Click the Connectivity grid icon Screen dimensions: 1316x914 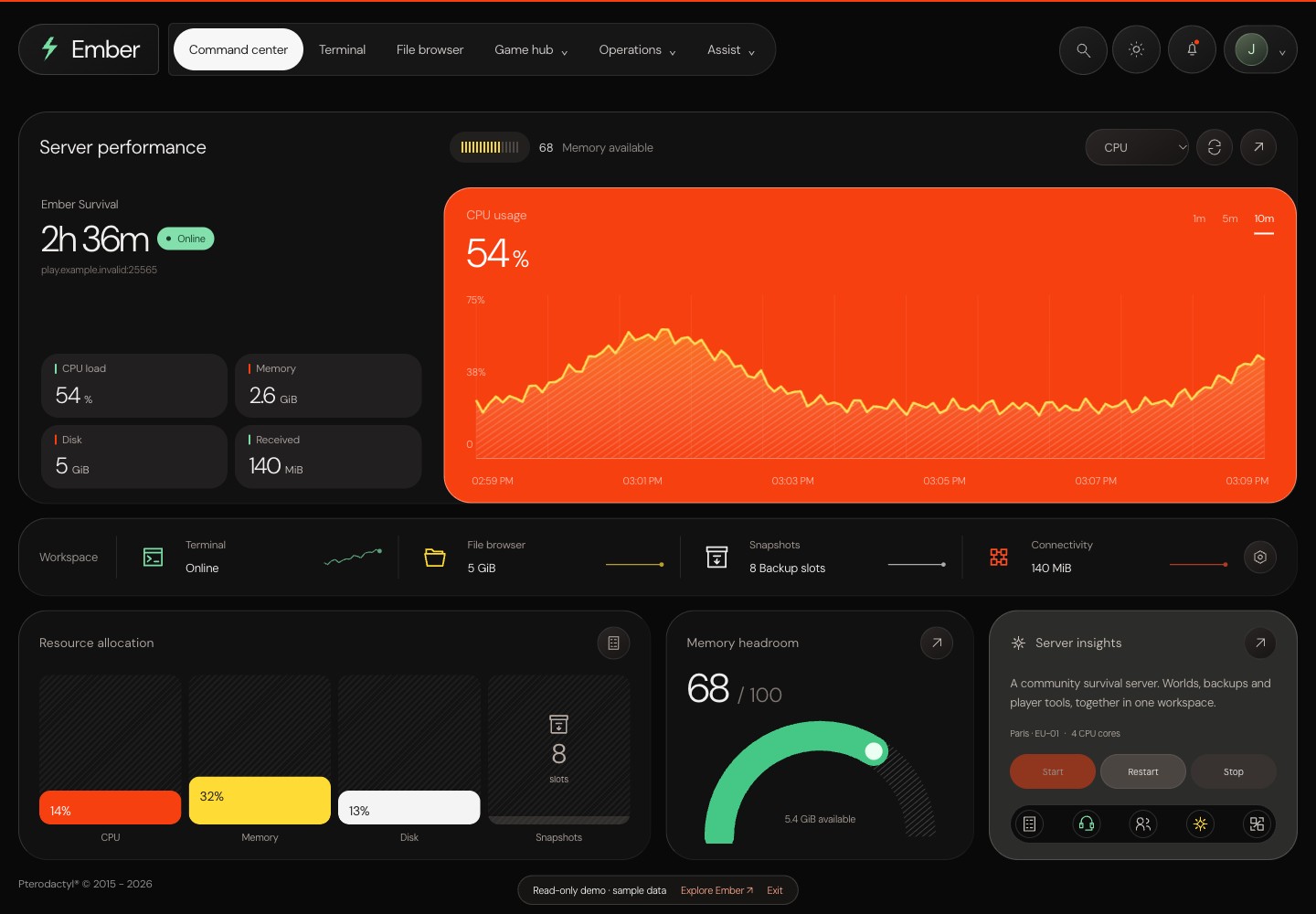tap(999, 557)
